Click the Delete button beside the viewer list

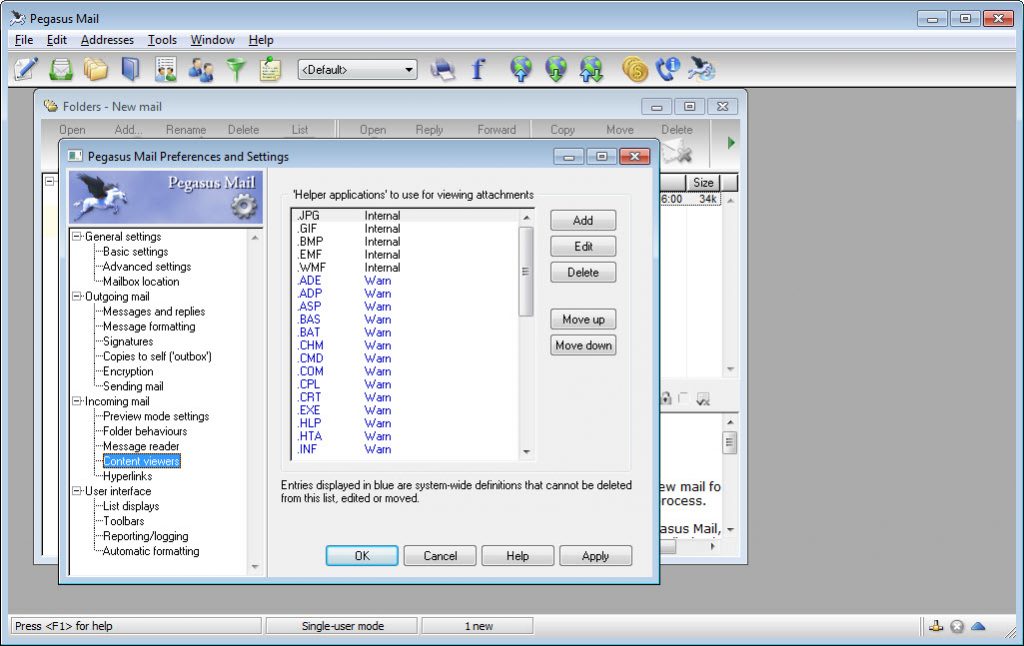tap(583, 272)
